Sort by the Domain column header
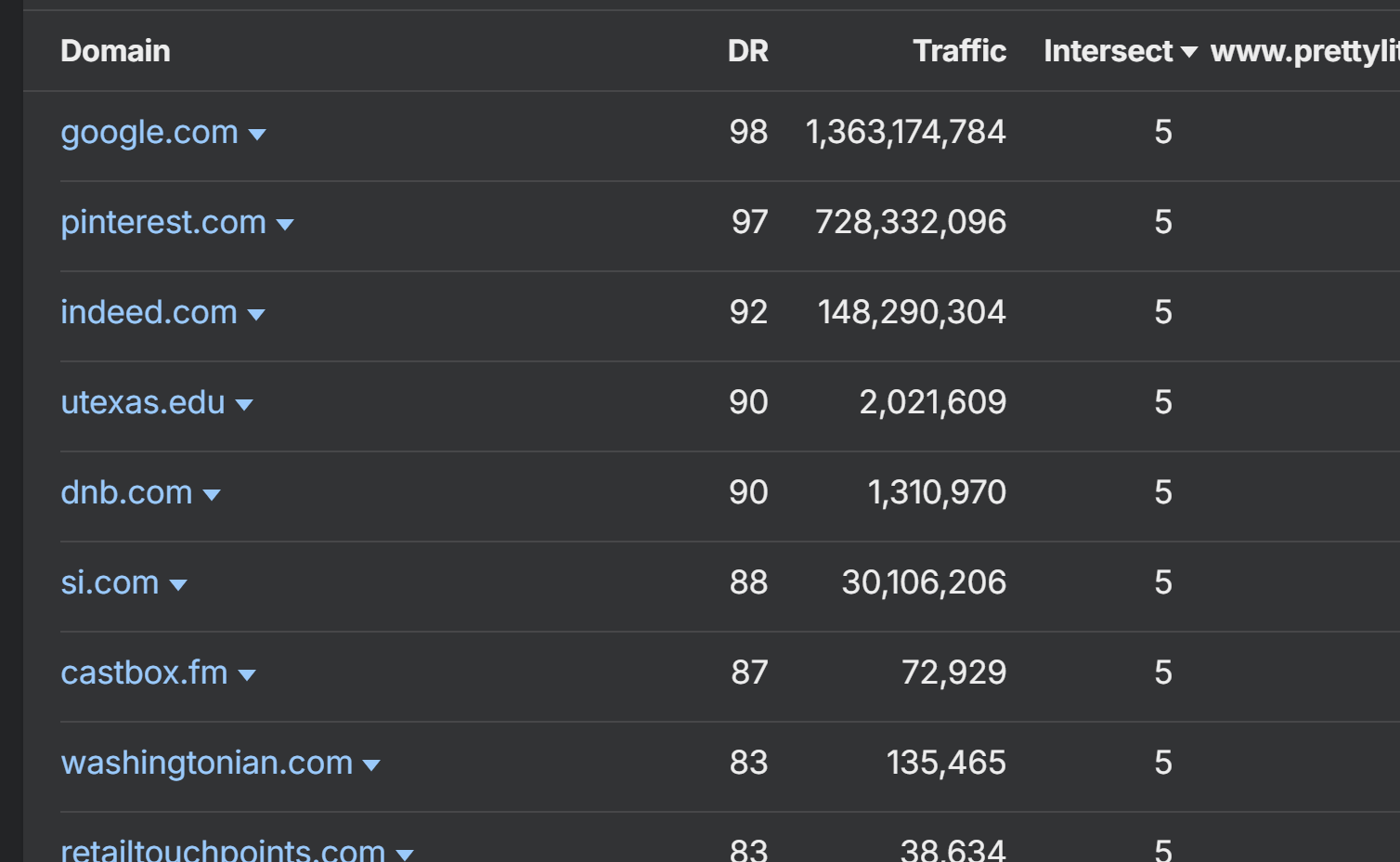 [x=115, y=51]
